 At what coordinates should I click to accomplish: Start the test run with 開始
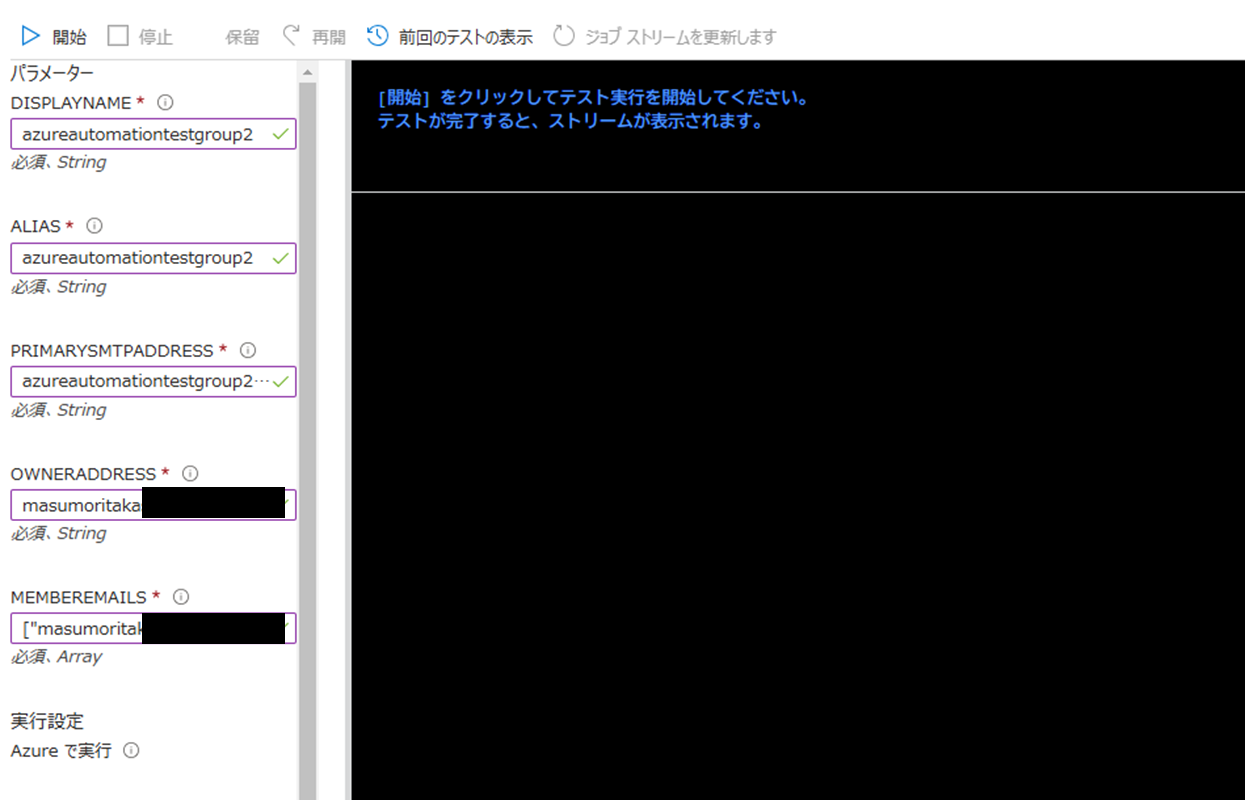[53, 37]
